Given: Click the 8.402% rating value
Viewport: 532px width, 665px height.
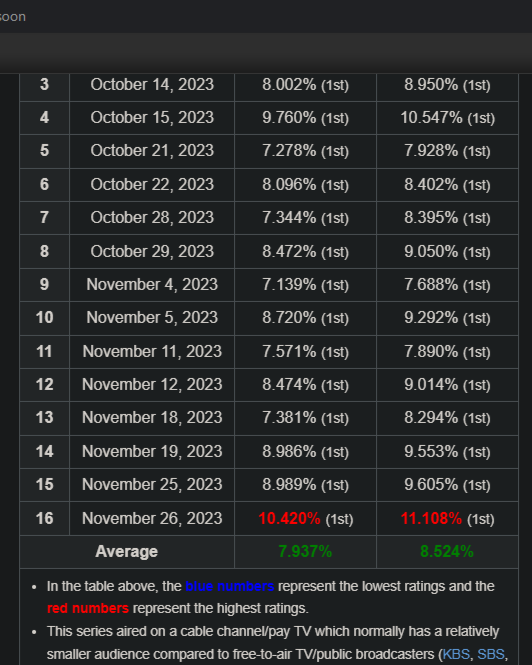Looking at the screenshot, I should [x=431, y=184].
